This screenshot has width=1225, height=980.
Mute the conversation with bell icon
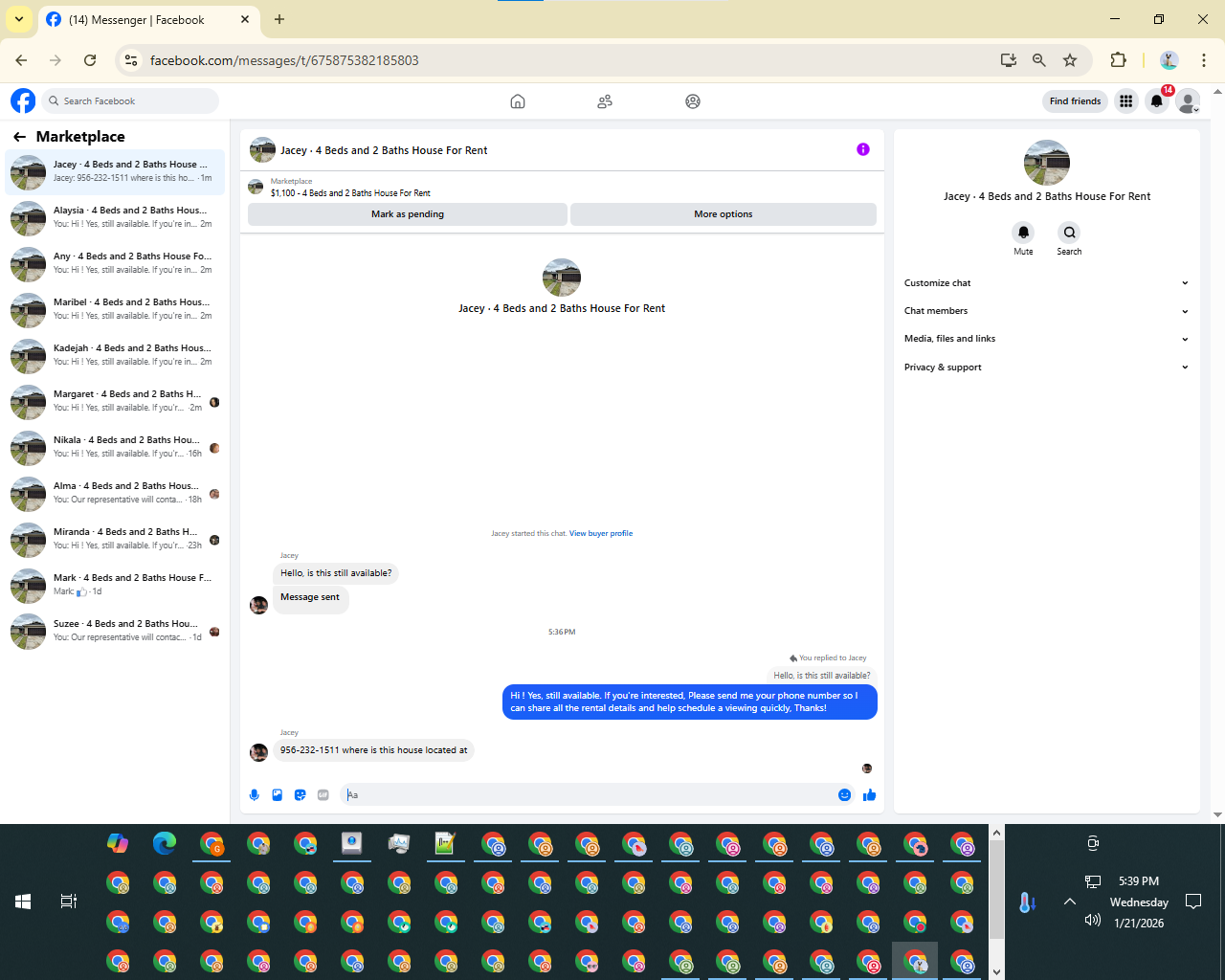tap(1023, 233)
